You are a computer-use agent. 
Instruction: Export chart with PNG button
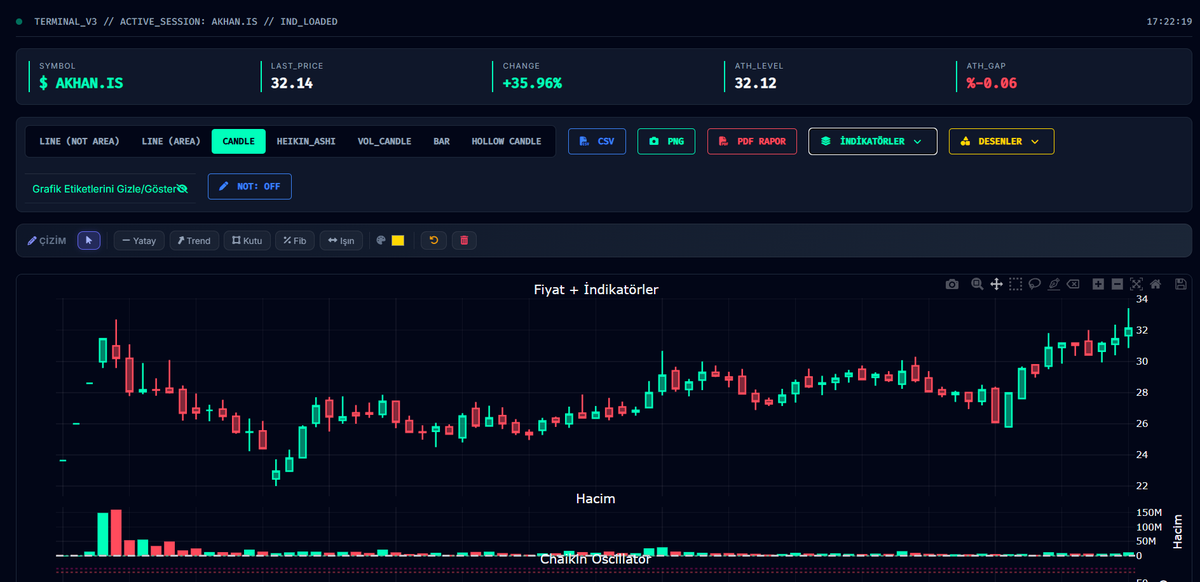point(666,141)
